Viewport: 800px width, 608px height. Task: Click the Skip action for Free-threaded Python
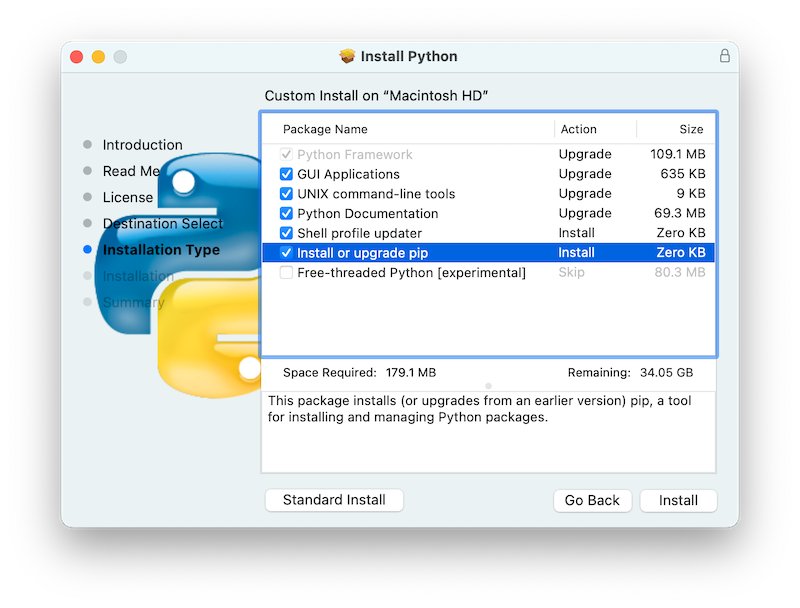coord(571,272)
